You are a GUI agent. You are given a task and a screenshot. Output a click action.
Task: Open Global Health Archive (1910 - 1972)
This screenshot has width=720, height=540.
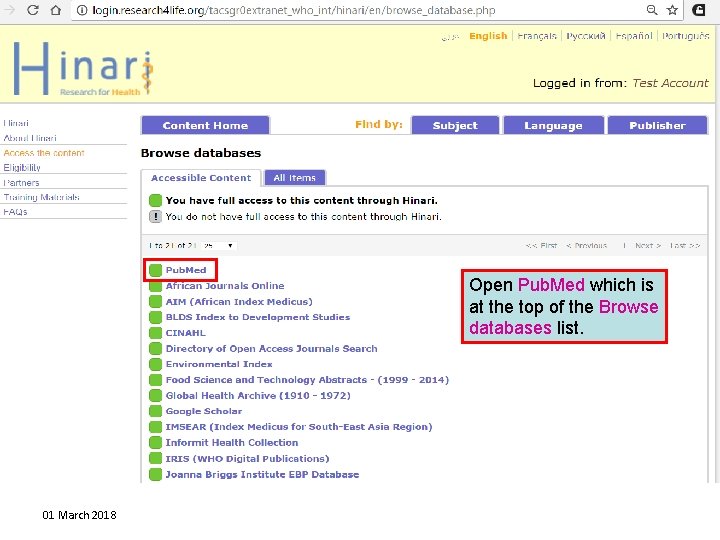point(258,396)
